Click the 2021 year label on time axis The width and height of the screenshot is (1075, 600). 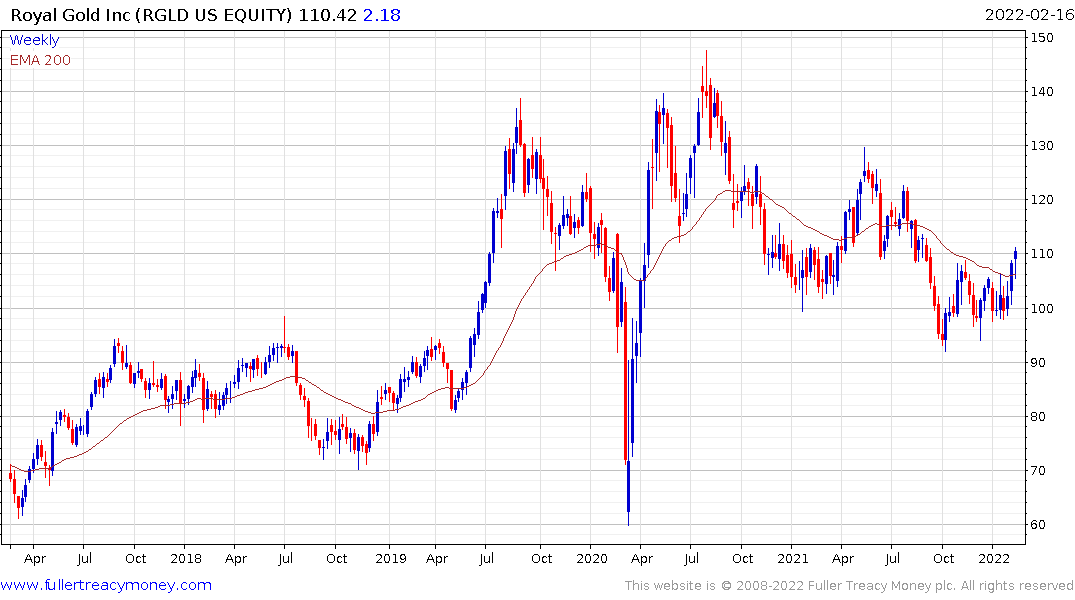pos(793,558)
